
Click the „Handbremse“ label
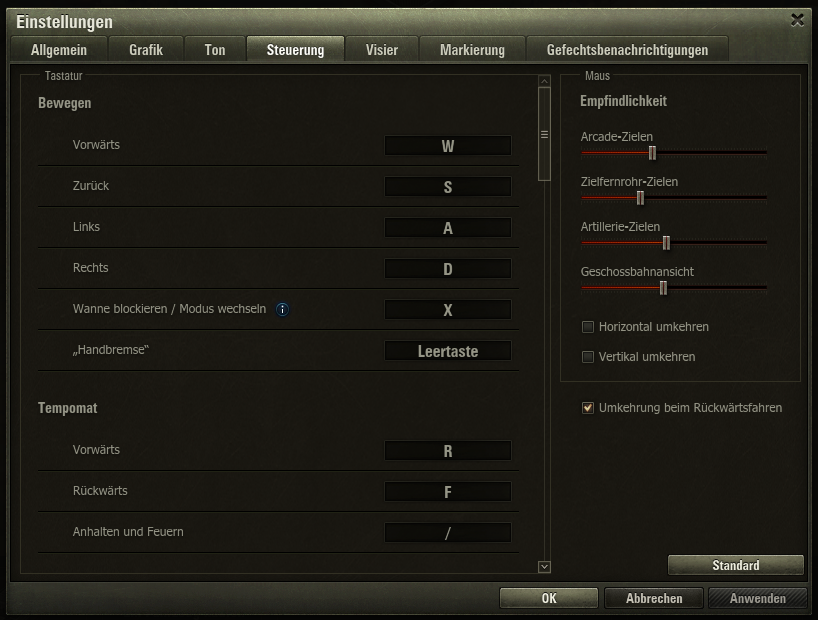tap(111, 350)
